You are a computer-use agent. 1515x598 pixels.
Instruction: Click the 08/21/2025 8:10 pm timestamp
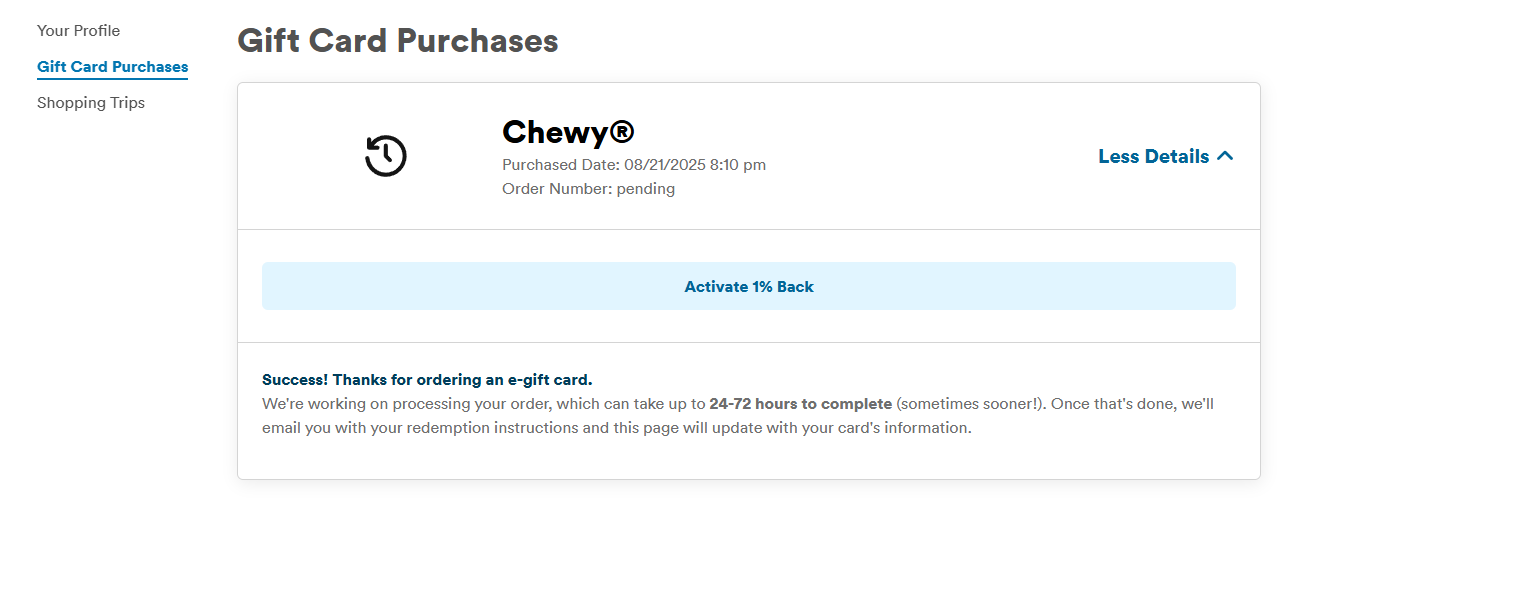tap(695, 165)
